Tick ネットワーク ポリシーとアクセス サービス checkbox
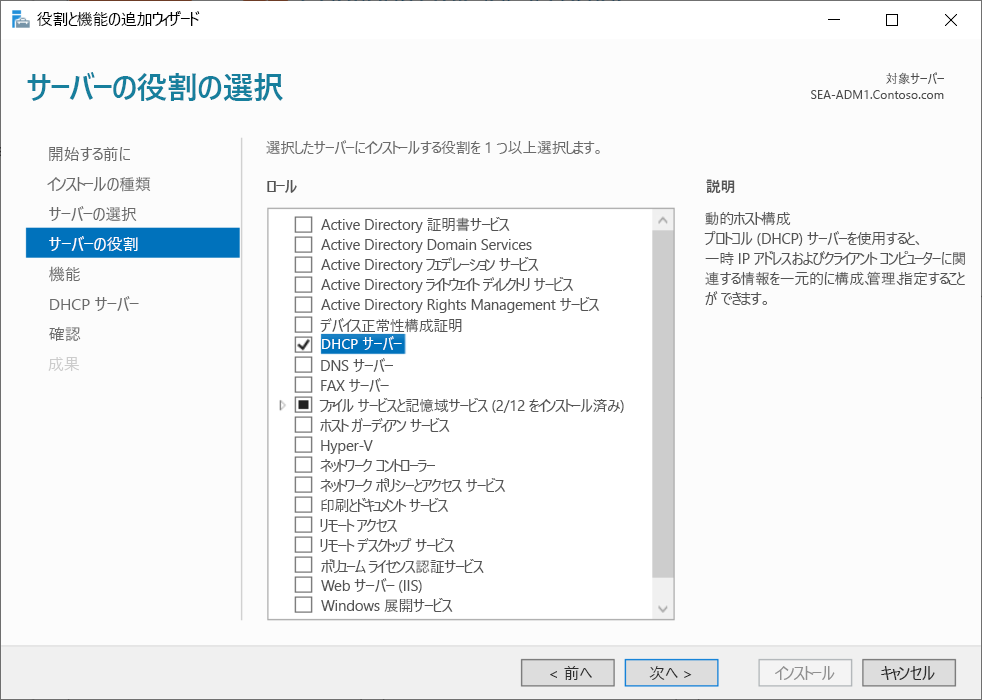The image size is (982, 700). click(303, 485)
